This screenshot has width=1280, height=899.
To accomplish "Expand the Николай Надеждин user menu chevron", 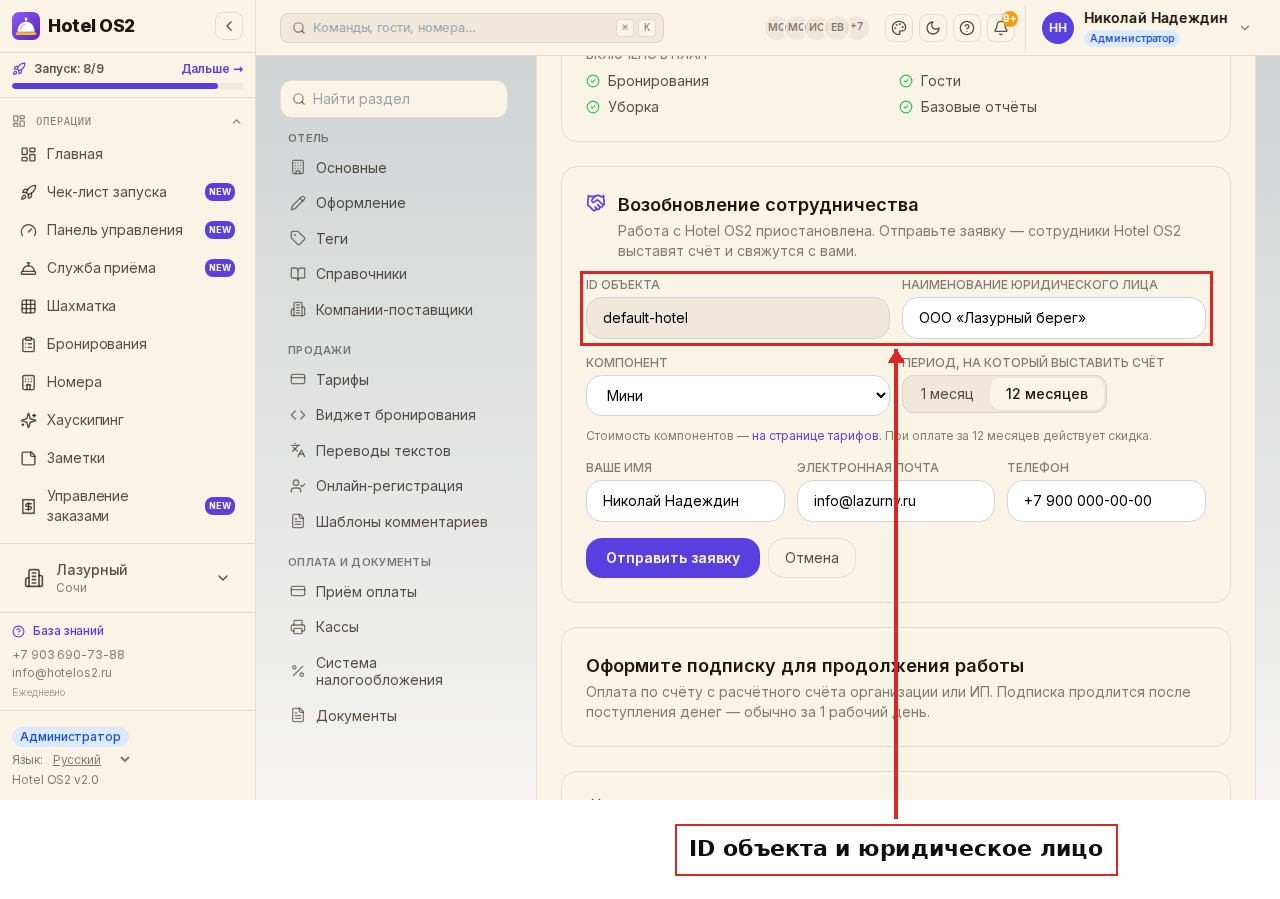I will click(1245, 28).
